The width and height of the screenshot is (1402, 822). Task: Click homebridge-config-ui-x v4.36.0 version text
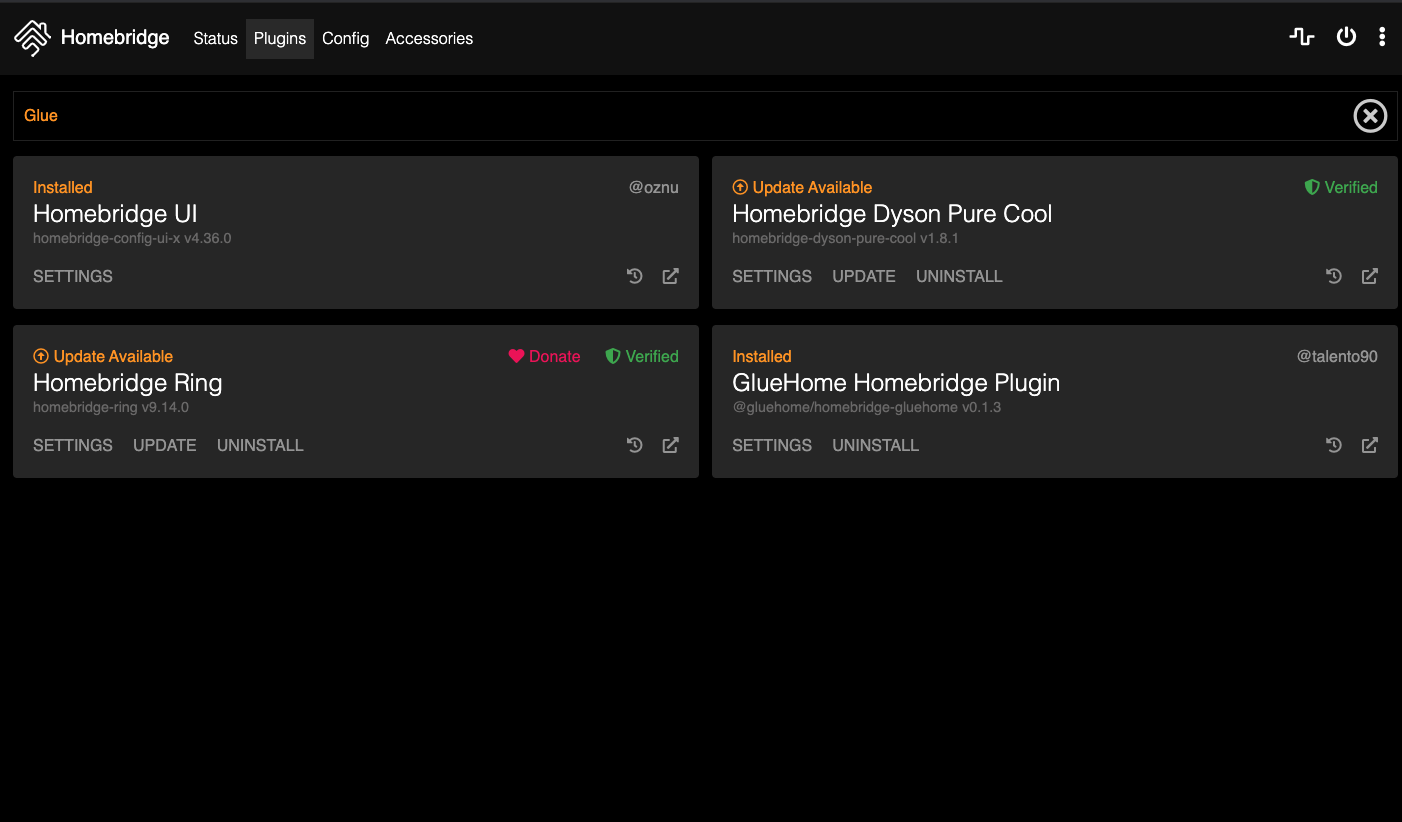132,238
